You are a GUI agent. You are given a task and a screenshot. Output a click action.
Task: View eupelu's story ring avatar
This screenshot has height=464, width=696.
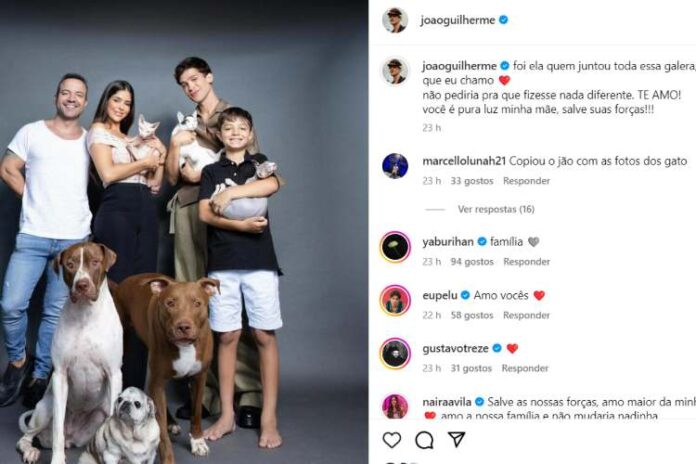point(395,301)
